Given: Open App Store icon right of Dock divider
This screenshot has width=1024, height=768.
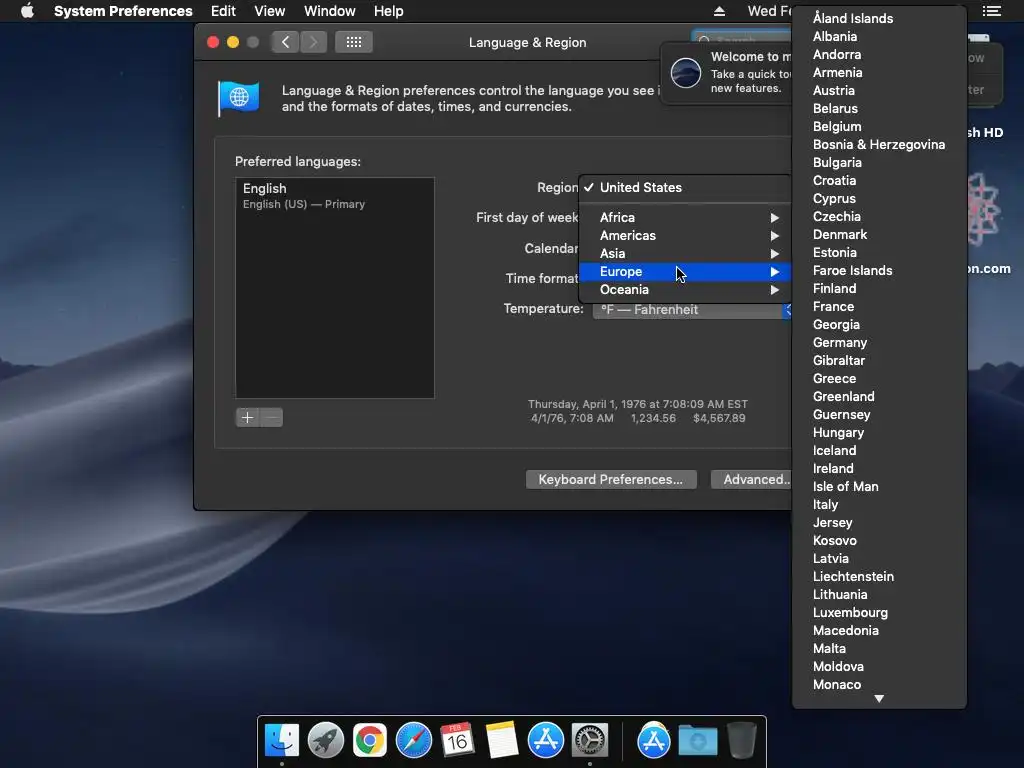Looking at the screenshot, I should (654, 740).
